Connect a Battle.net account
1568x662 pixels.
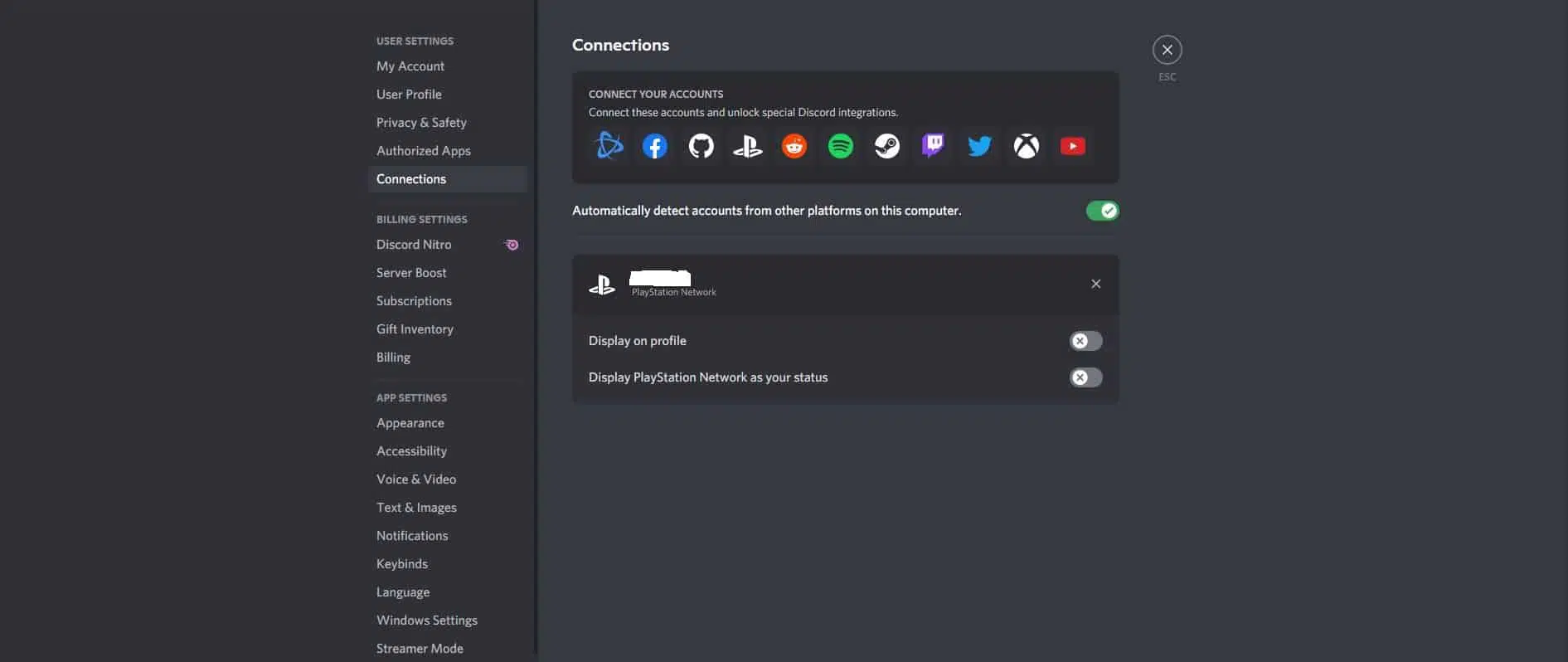(609, 146)
